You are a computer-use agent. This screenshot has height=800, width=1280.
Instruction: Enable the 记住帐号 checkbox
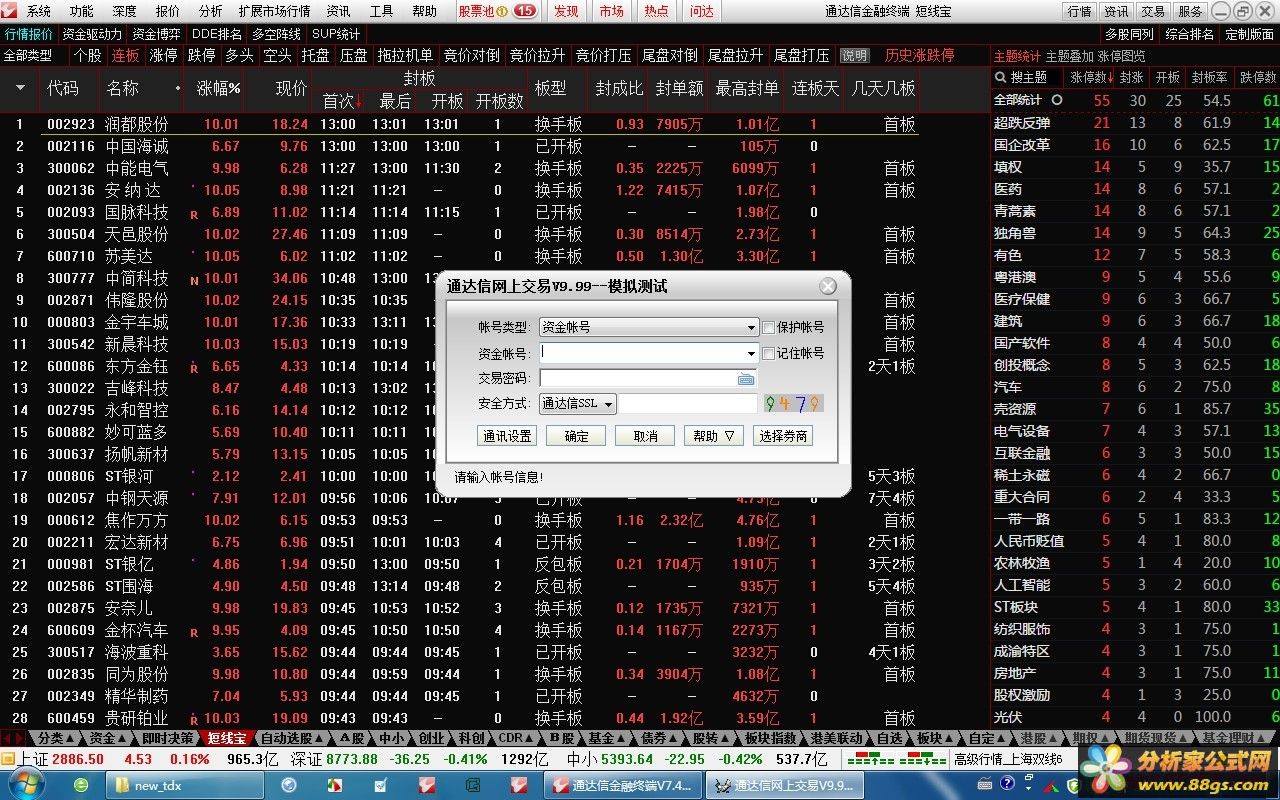click(768, 353)
